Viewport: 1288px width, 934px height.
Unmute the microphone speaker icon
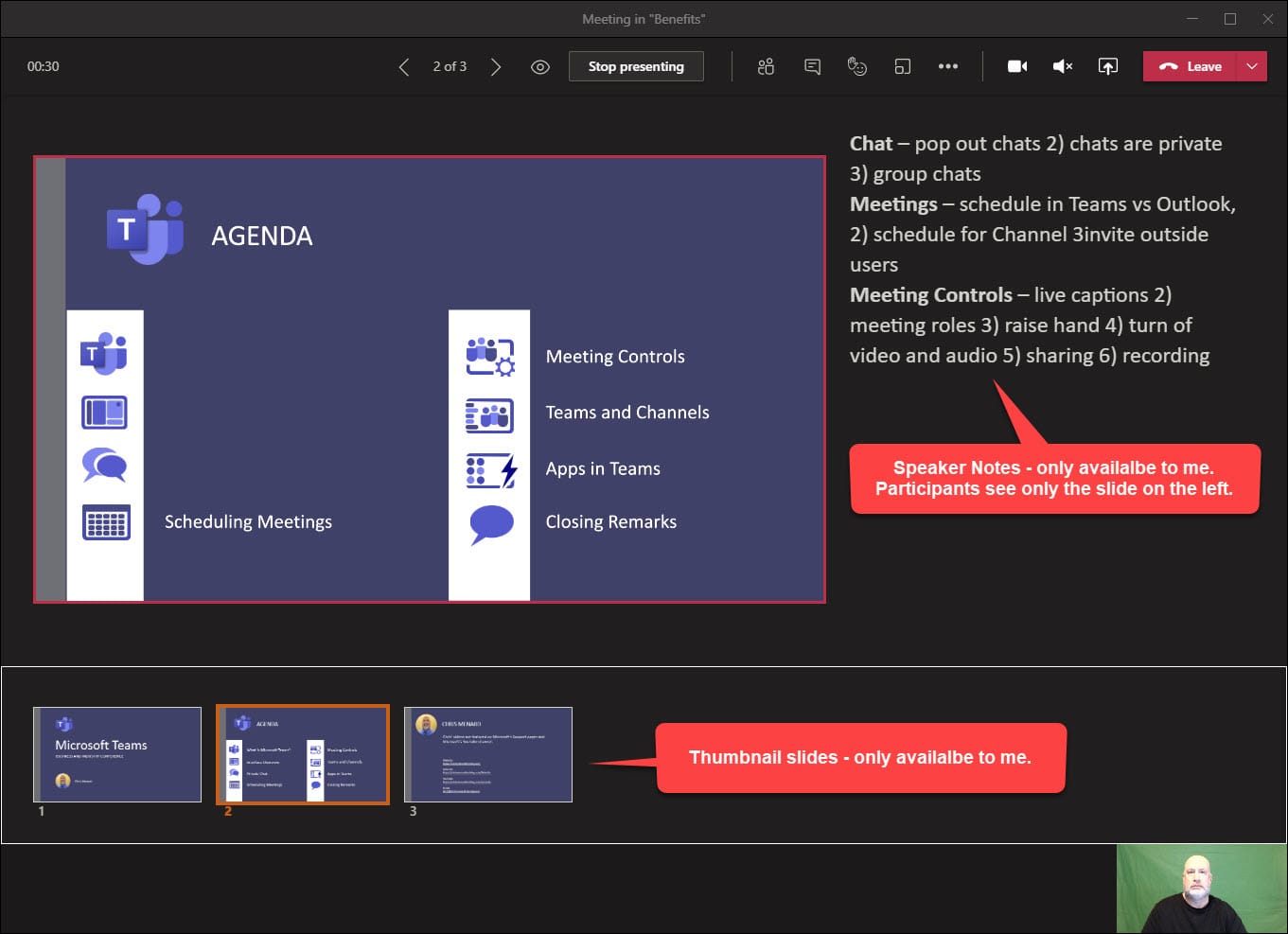pyautogui.click(x=1063, y=67)
